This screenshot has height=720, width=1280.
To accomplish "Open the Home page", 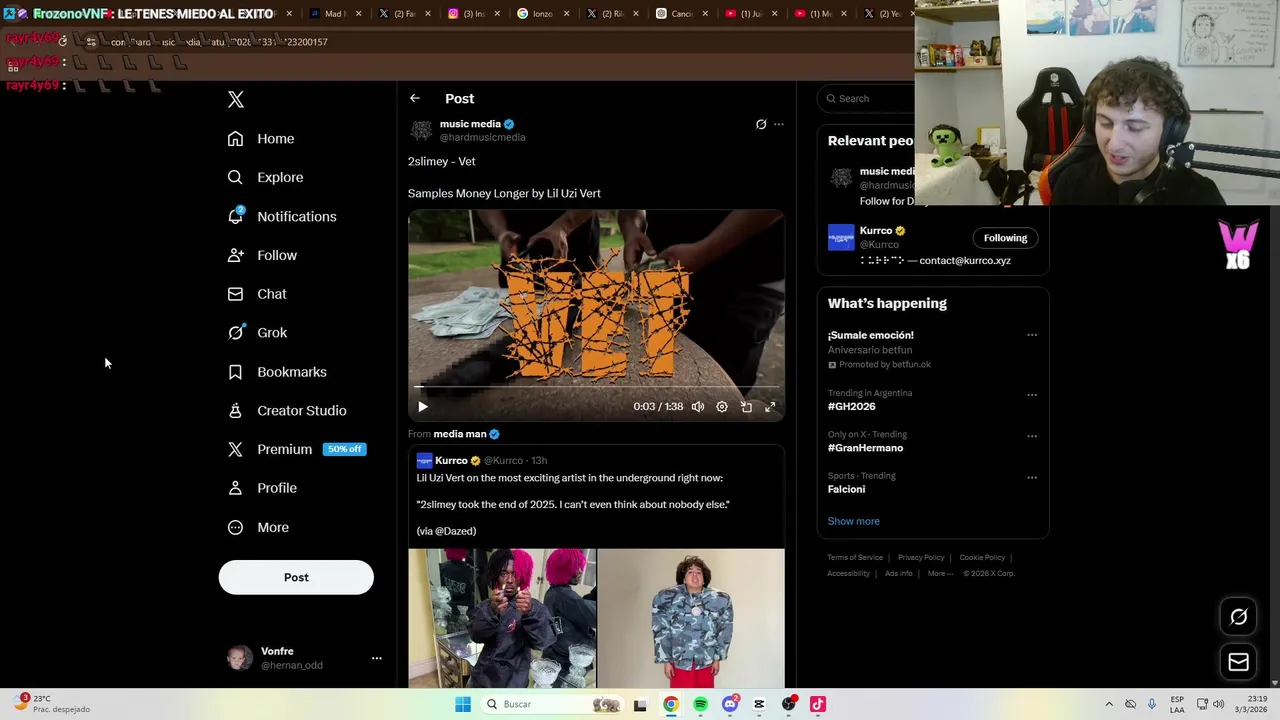I will coord(261,139).
